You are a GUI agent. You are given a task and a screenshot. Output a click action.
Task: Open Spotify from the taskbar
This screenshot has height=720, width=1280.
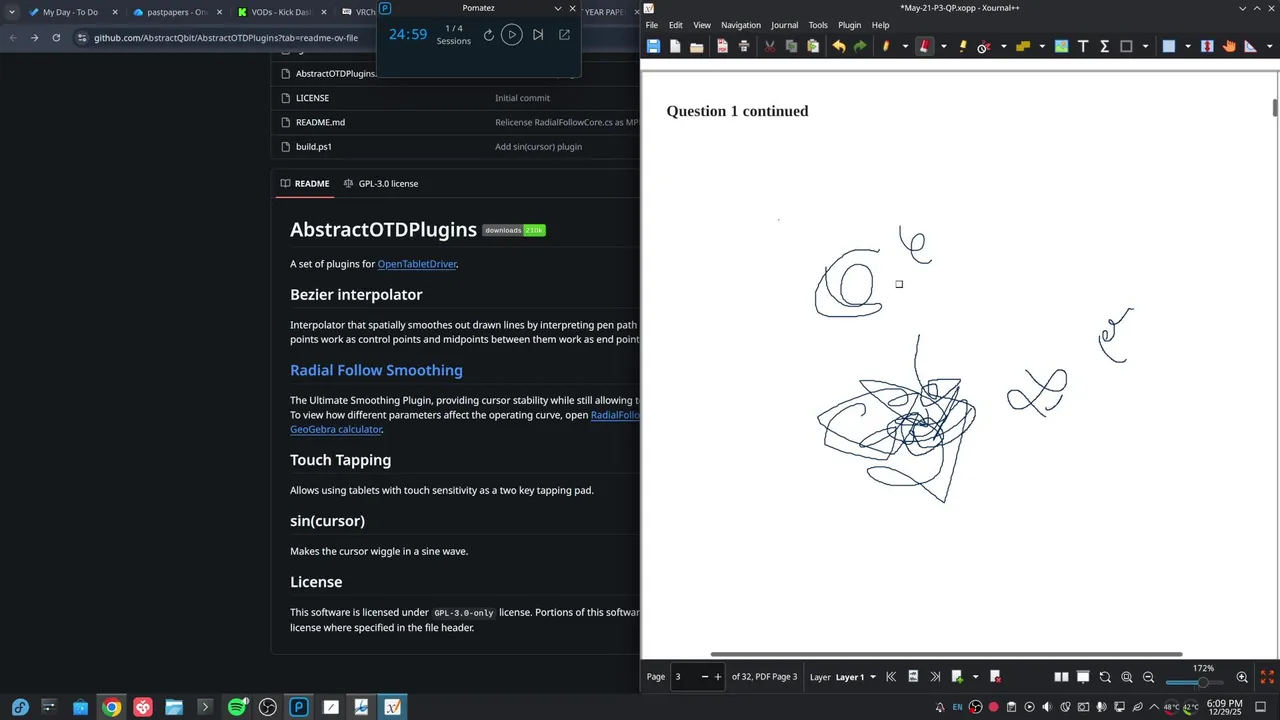(x=237, y=707)
